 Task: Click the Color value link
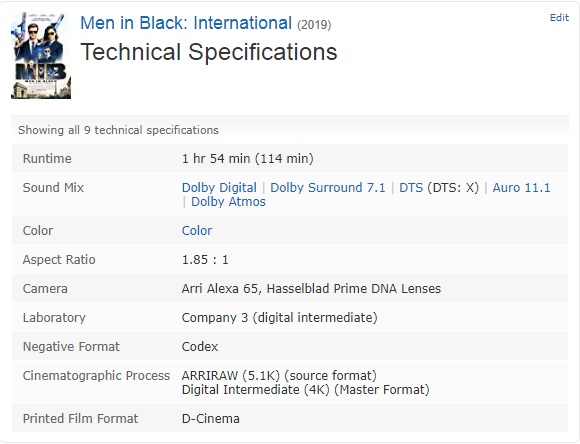click(197, 231)
